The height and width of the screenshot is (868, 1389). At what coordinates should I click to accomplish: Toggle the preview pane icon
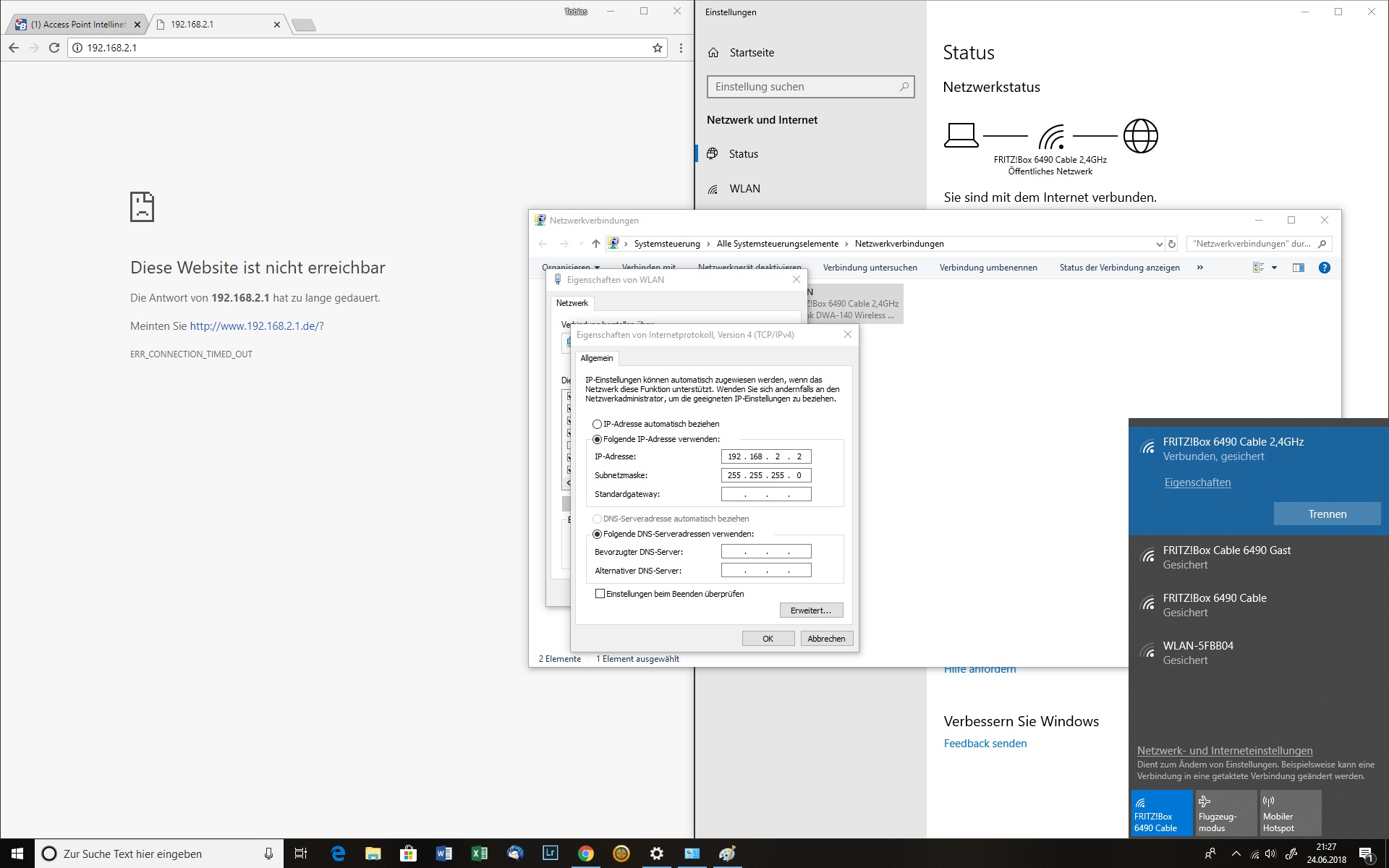click(1299, 268)
